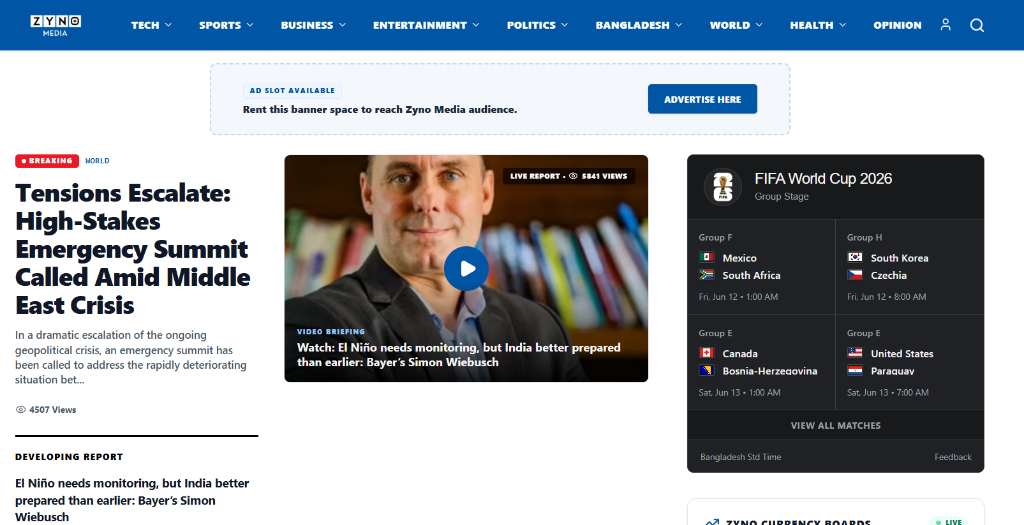Click the Video Briefing label
Image resolution: width=1024 pixels, height=525 pixels.
[x=330, y=331]
